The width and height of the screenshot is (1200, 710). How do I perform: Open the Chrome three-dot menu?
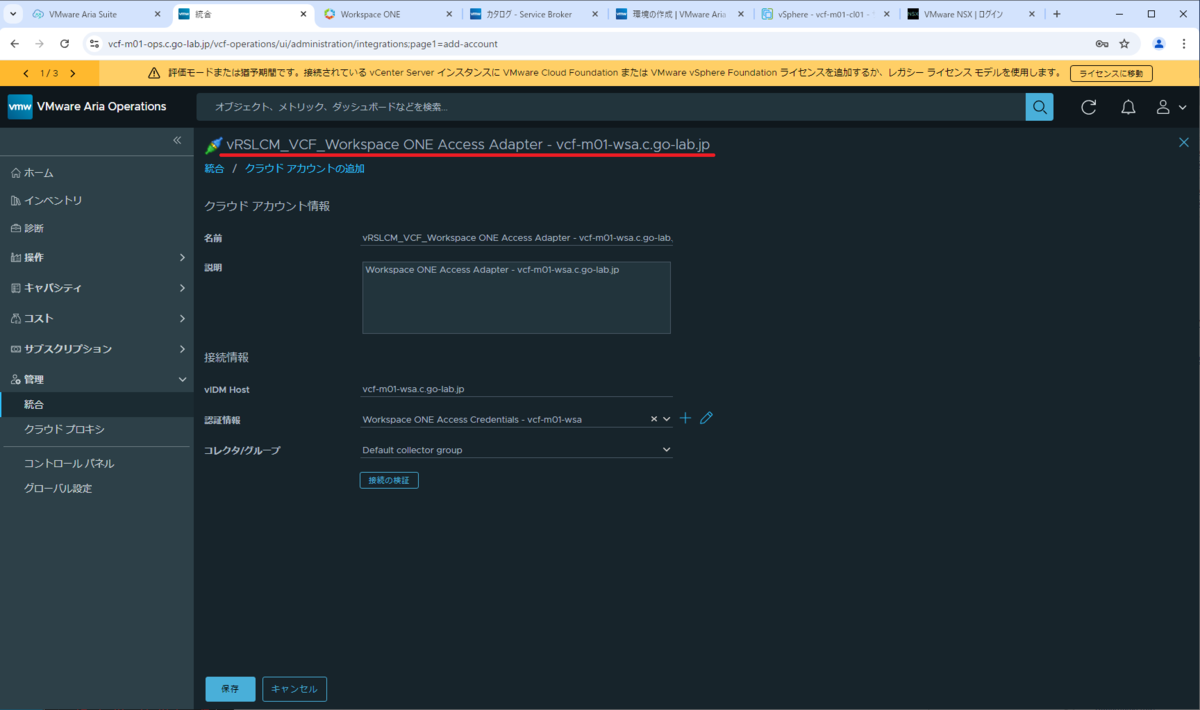[1184, 44]
